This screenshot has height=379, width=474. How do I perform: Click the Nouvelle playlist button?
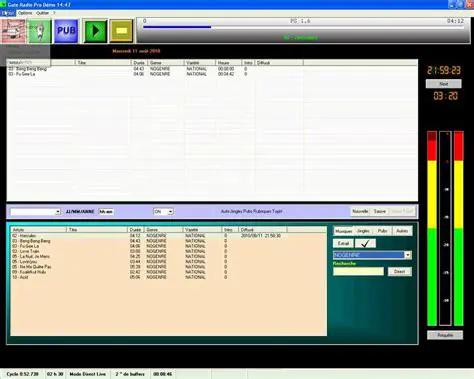(x=360, y=211)
